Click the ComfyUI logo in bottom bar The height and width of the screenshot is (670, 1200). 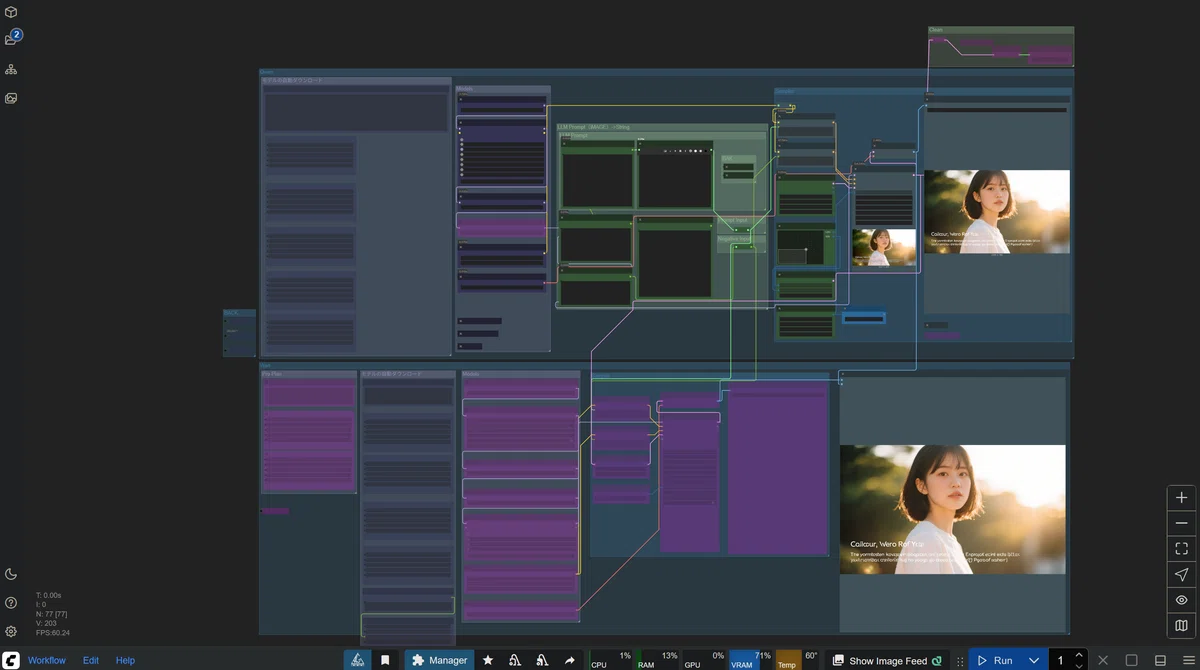[x=11, y=660]
